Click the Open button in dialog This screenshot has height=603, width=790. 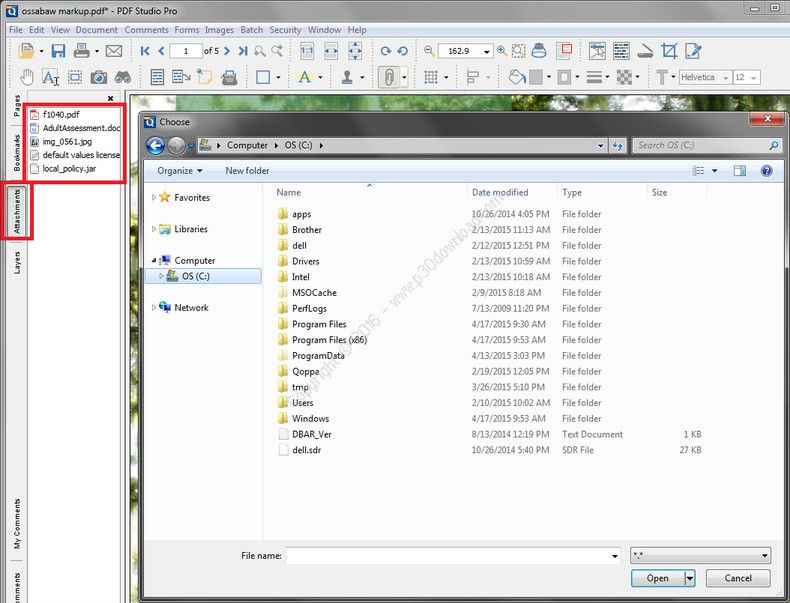click(657, 578)
